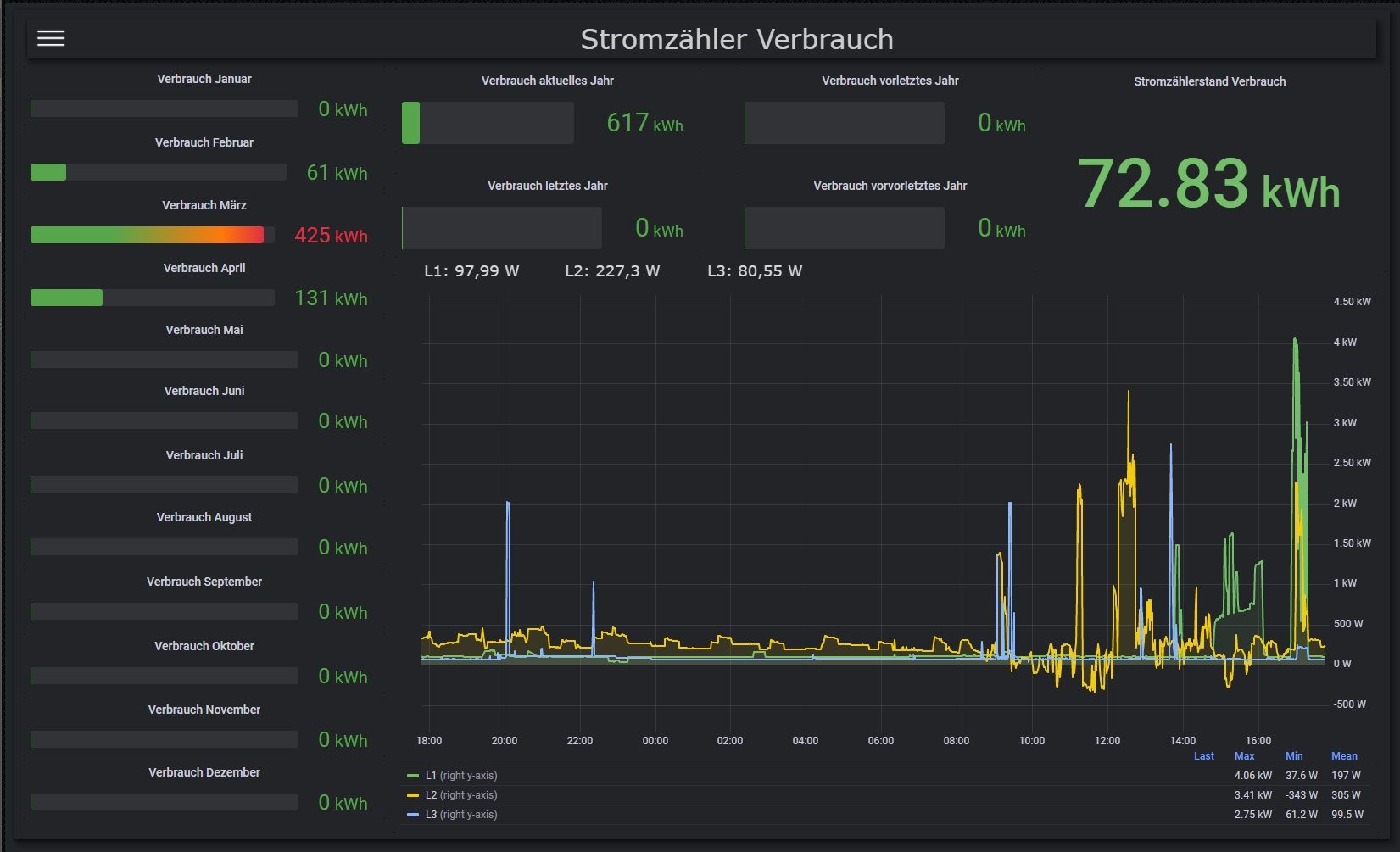Viewport: 1400px width, 852px height.
Task: Open Verbrauch vorletztes Jahr panel title
Action: click(x=890, y=81)
